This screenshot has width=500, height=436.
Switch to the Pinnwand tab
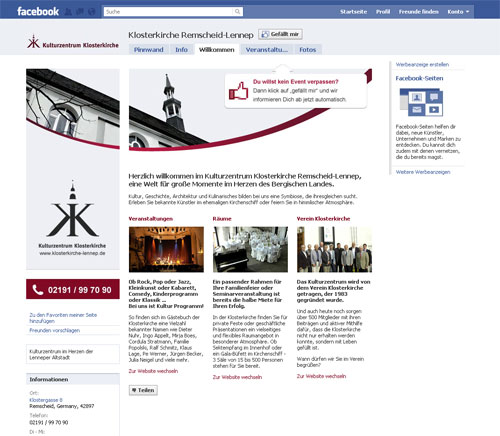click(149, 50)
